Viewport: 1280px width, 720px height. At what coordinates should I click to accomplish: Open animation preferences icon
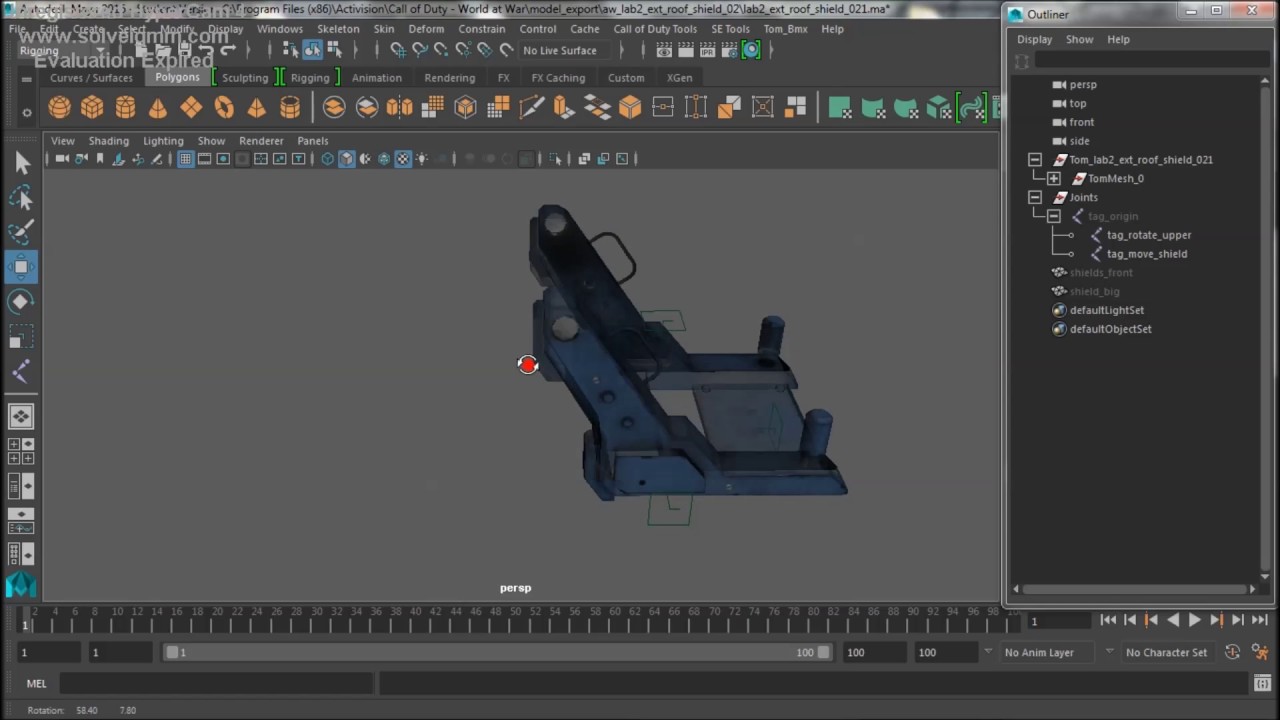point(1259,652)
